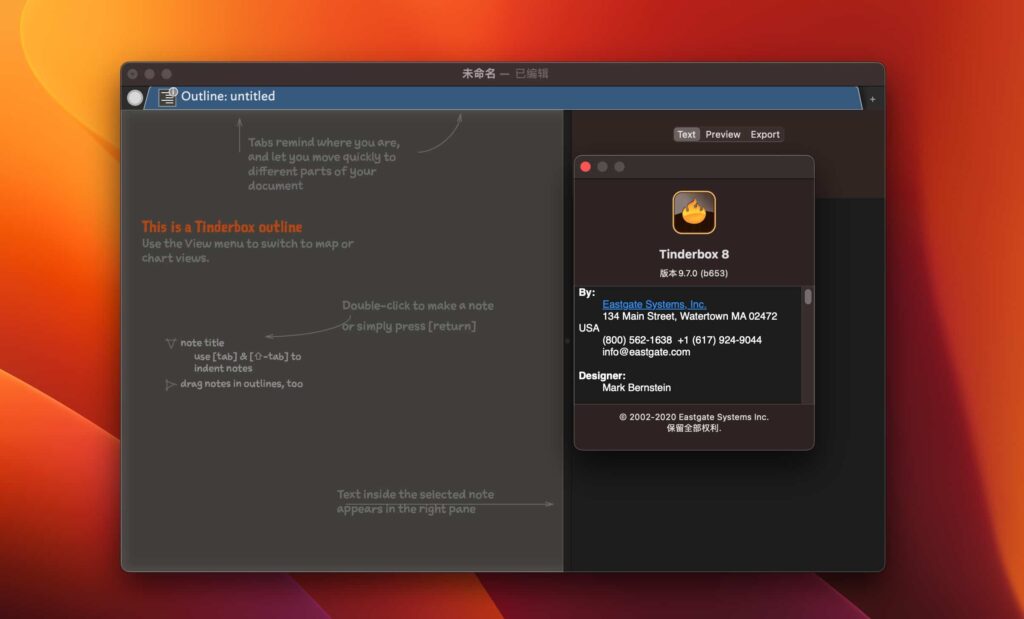Expand the 'drag notes in outlines, too' triangle
1024x619 pixels.
pos(170,383)
